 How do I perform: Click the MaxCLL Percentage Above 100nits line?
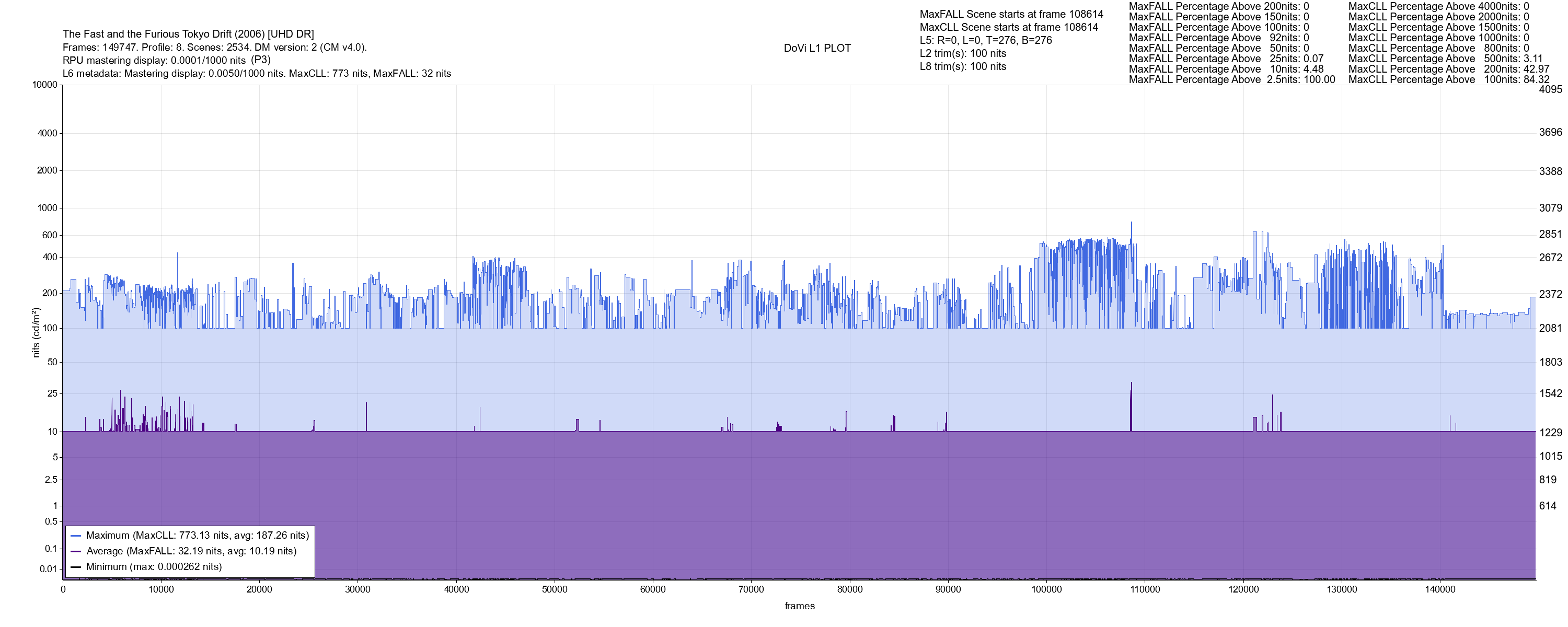point(1448,80)
